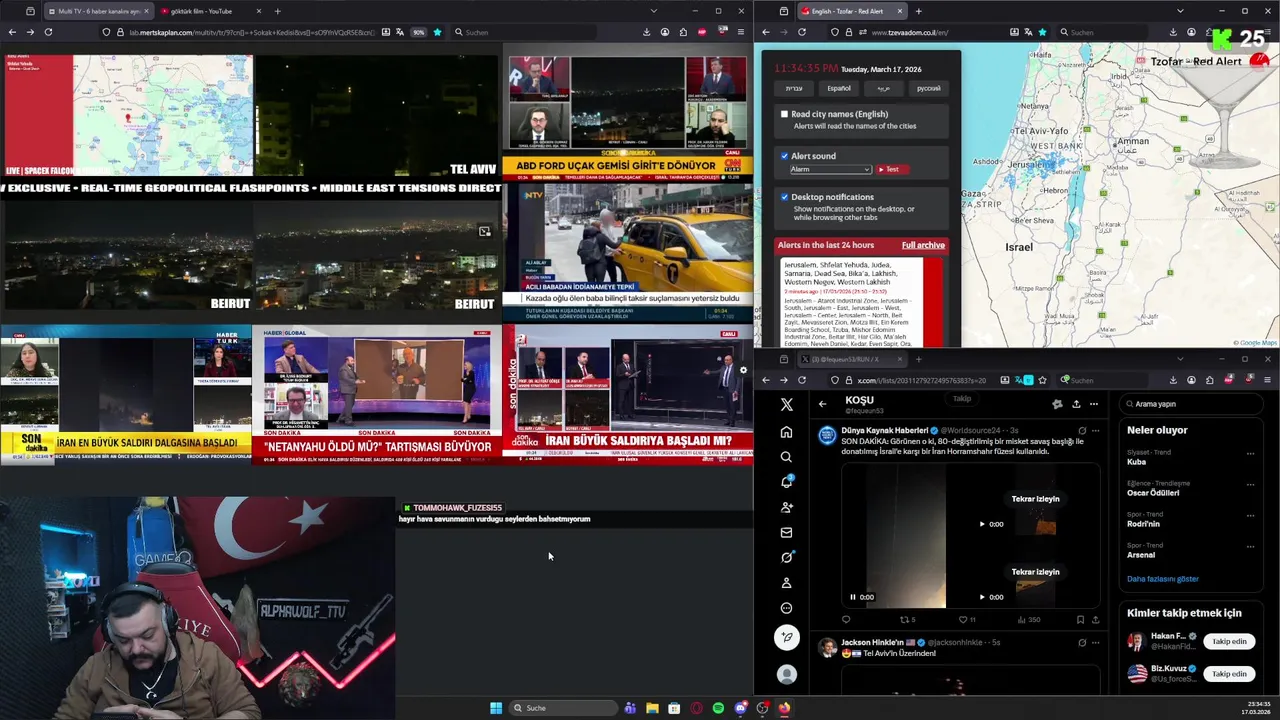
Task: Open X messages envelope icon
Action: coord(786,532)
